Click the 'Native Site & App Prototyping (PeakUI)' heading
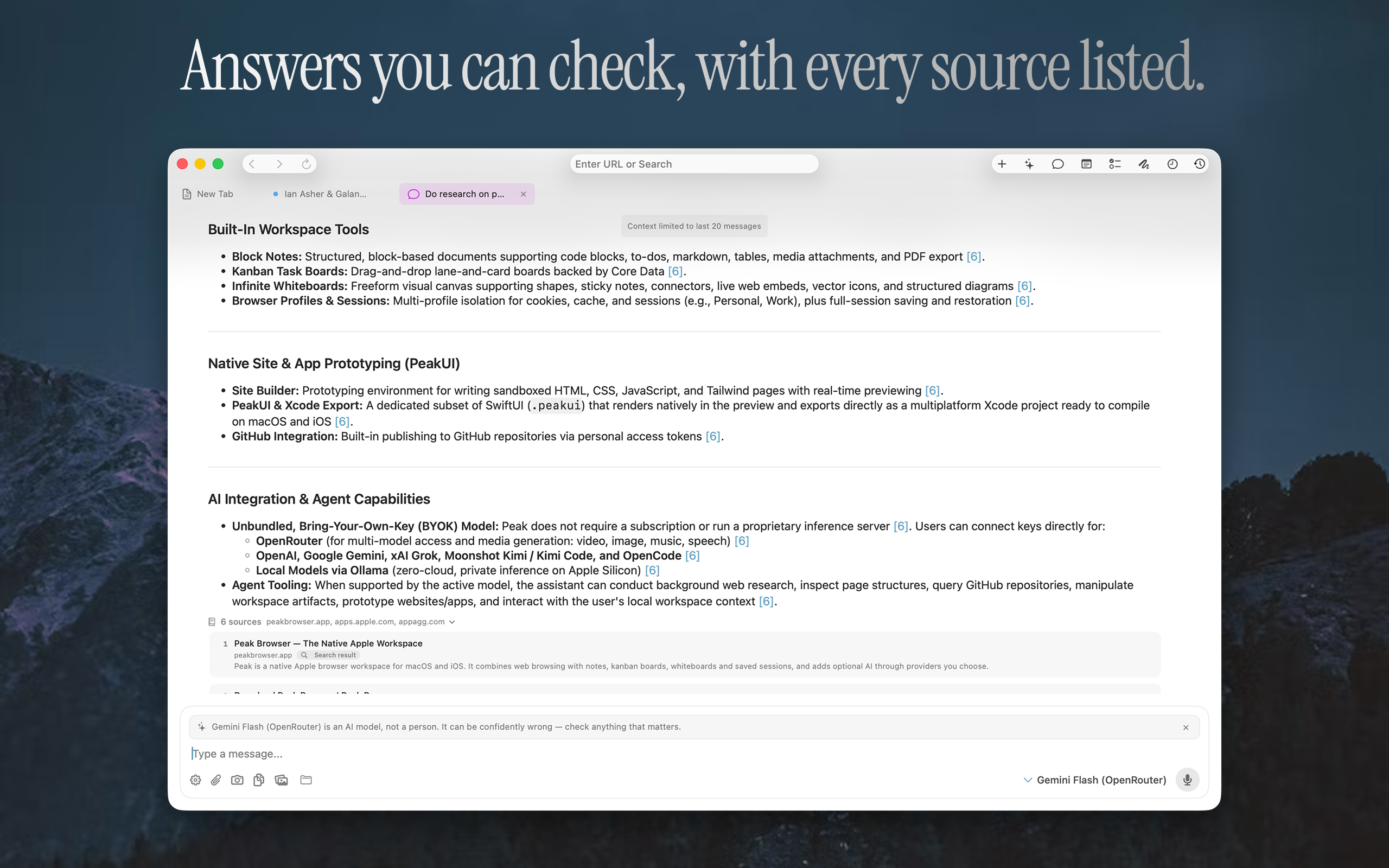This screenshot has width=1389, height=868. [x=334, y=363]
